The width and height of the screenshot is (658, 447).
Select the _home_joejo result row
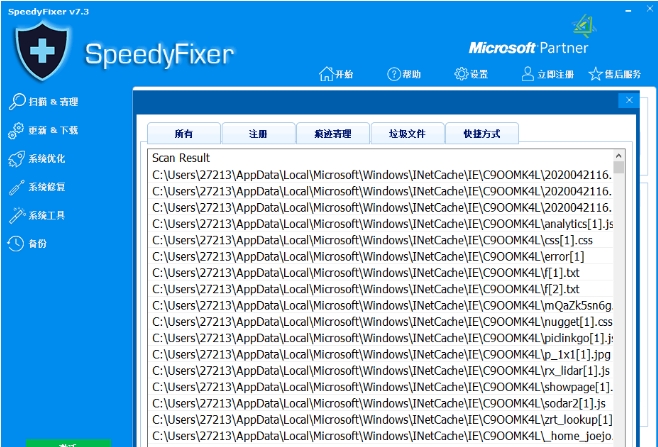[381, 436]
